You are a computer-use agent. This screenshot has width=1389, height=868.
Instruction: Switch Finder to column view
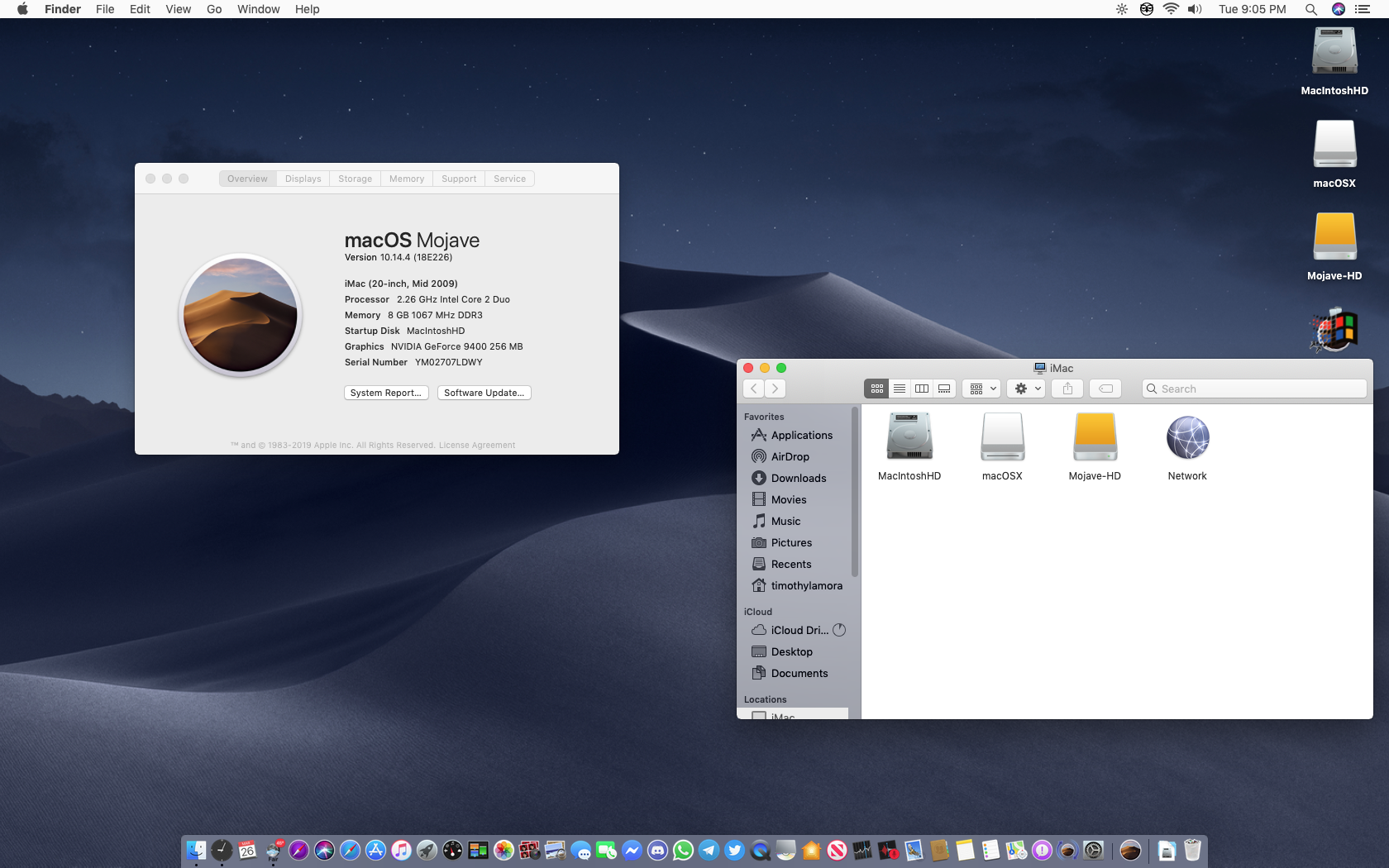pos(921,389)
